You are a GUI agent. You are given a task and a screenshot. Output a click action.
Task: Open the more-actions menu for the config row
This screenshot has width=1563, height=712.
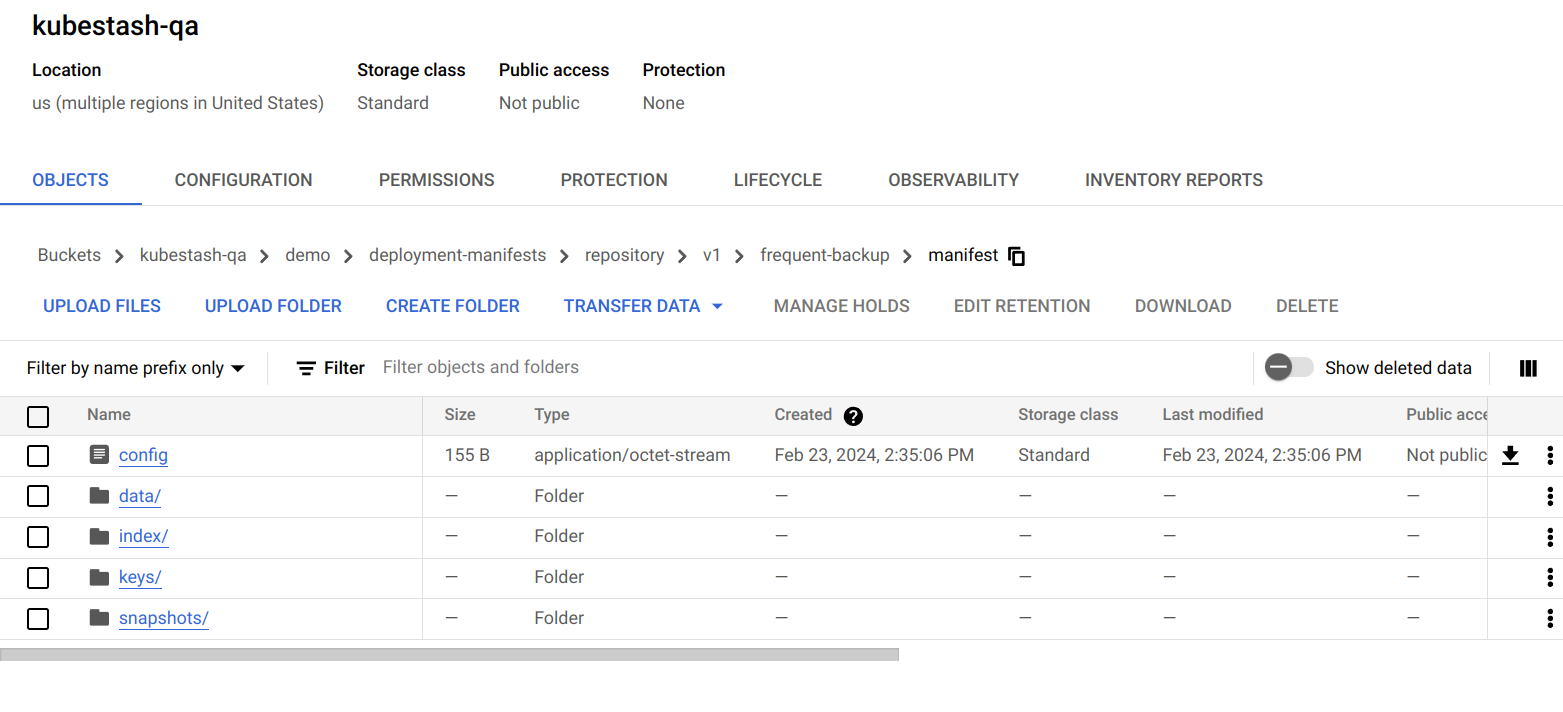point(1550,456)
